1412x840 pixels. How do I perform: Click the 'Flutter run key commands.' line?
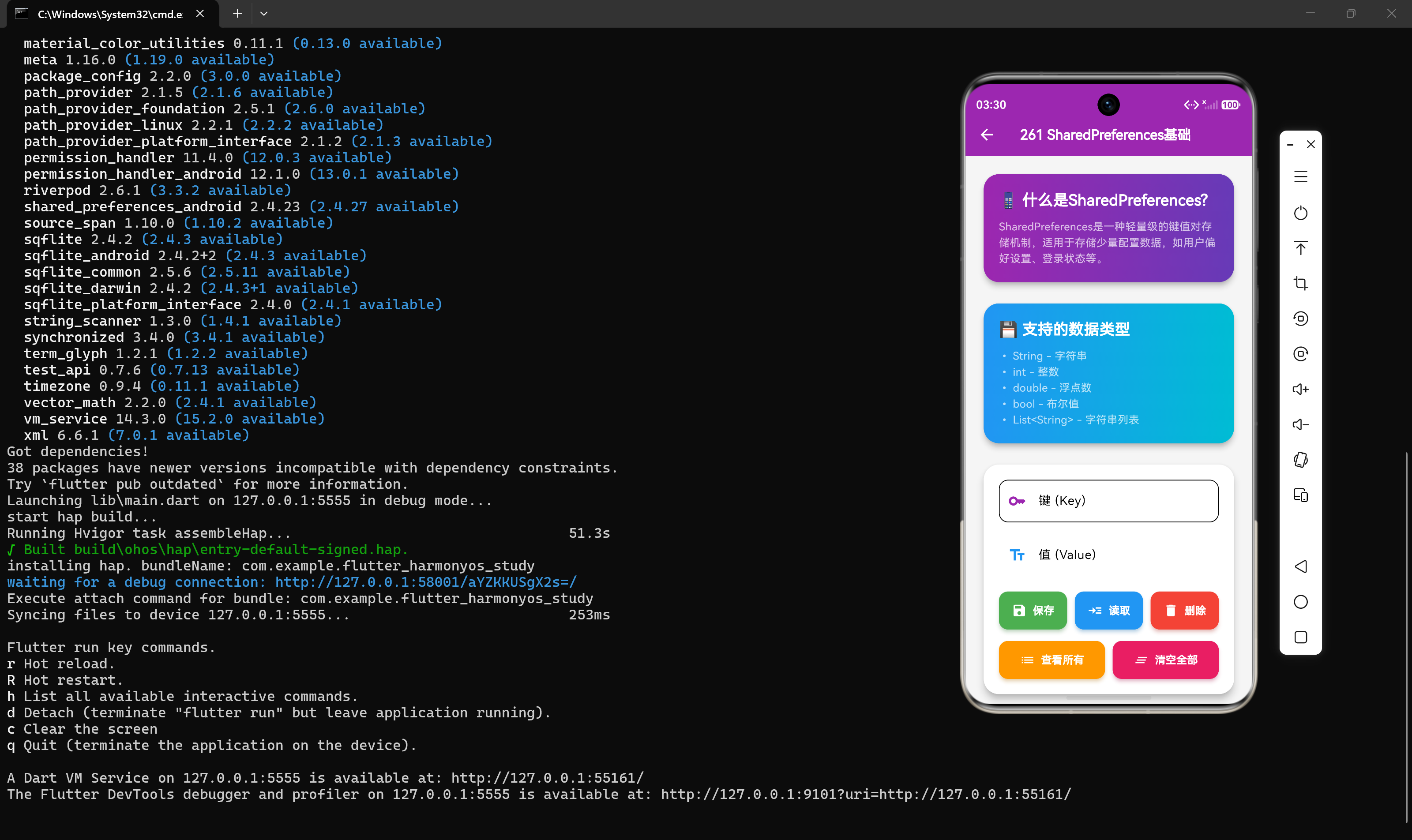click(111, 647)
